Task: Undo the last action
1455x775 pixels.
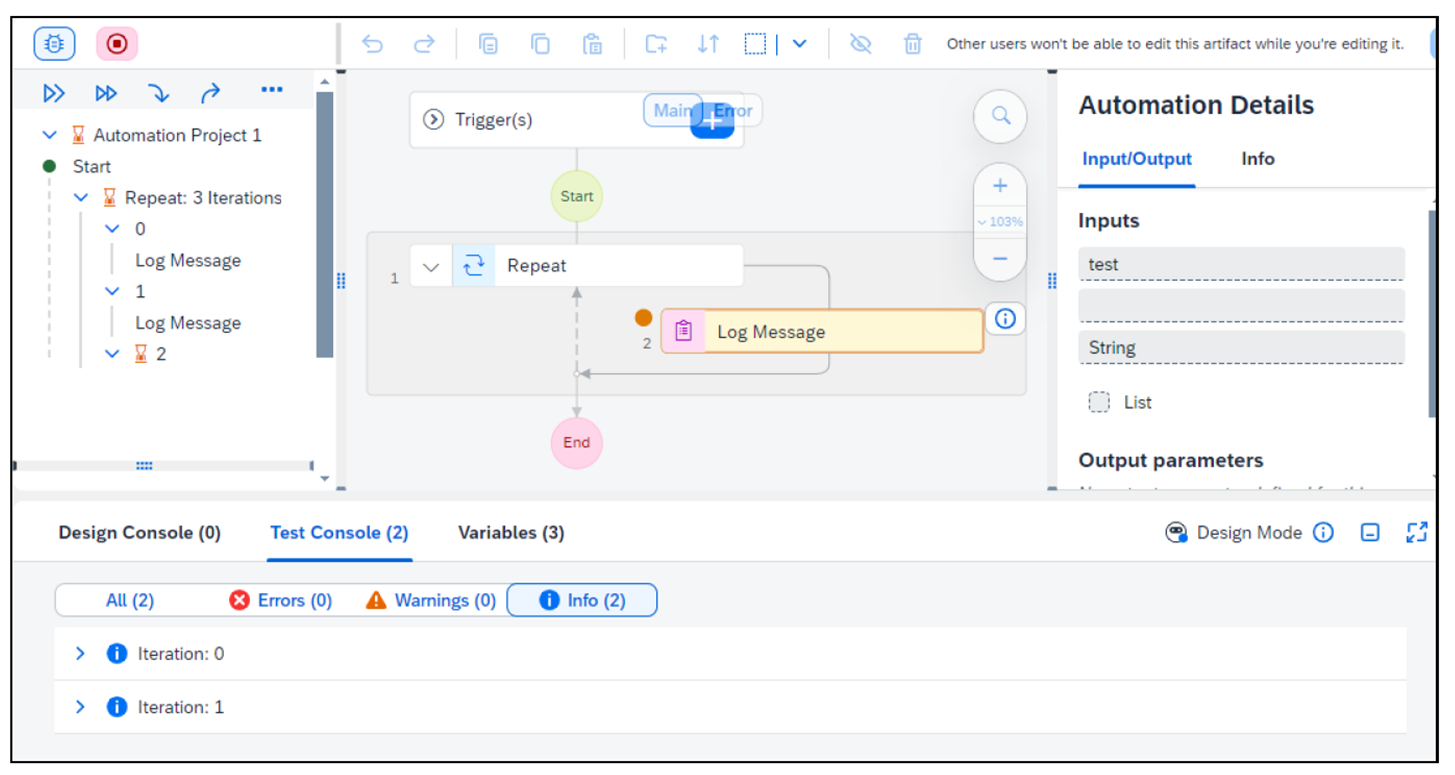Action: [x=372, y=44]
